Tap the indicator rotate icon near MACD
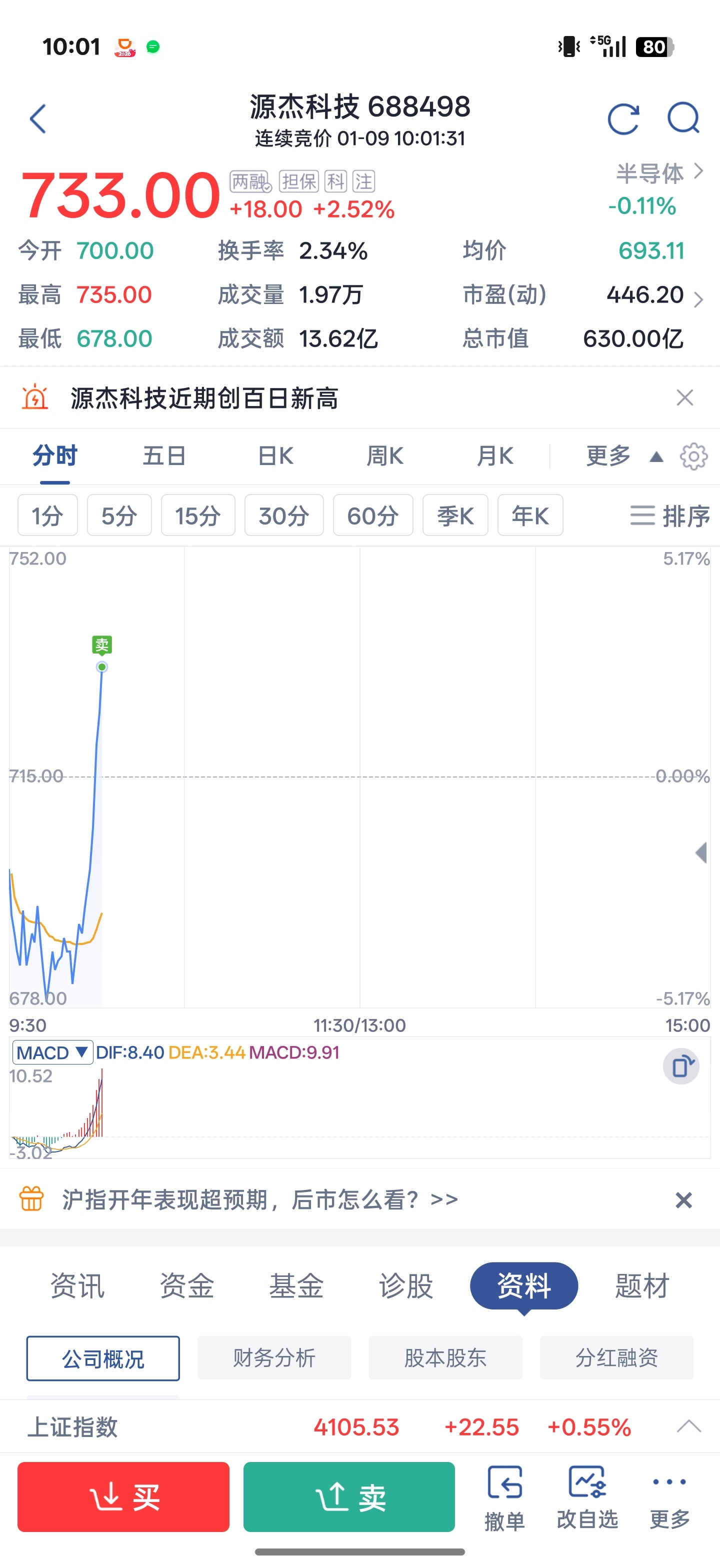Viewport: 720px width, 1568px height. click(x=681, y=1066)
